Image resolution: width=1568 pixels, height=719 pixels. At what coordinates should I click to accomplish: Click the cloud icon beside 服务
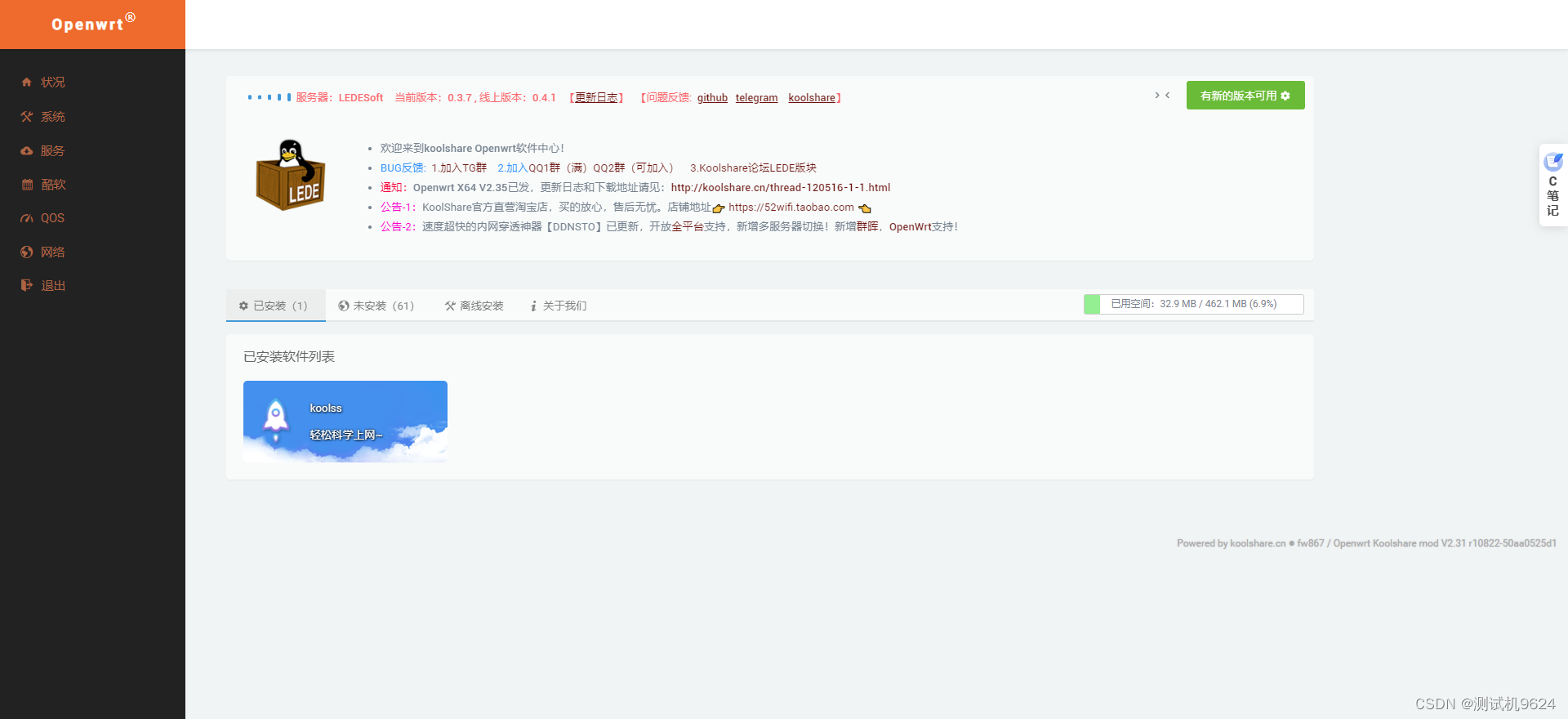pyautogui.click(x=27, y=150)
